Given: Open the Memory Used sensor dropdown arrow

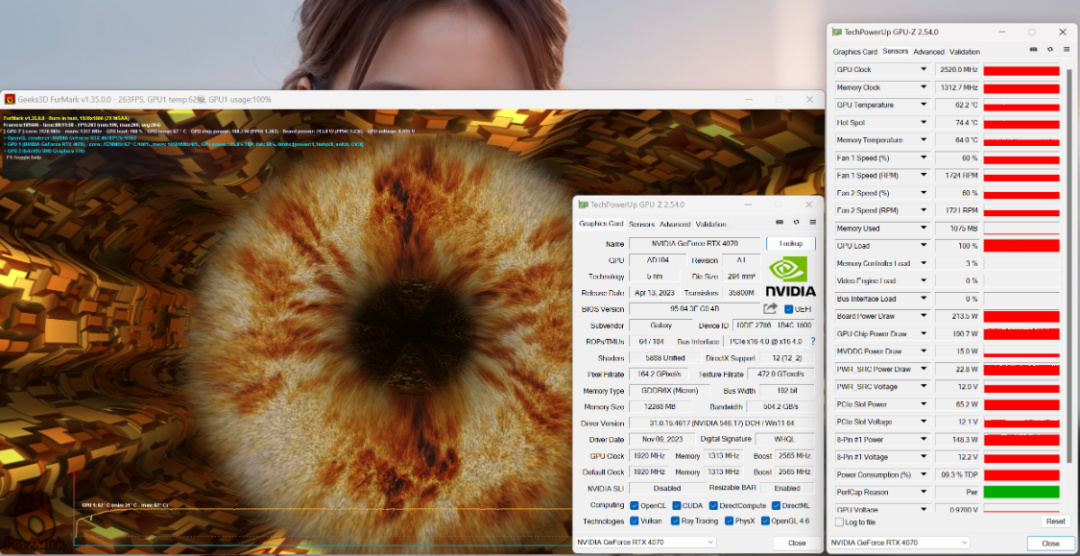Looking at the screenshot, I should 923,228.
